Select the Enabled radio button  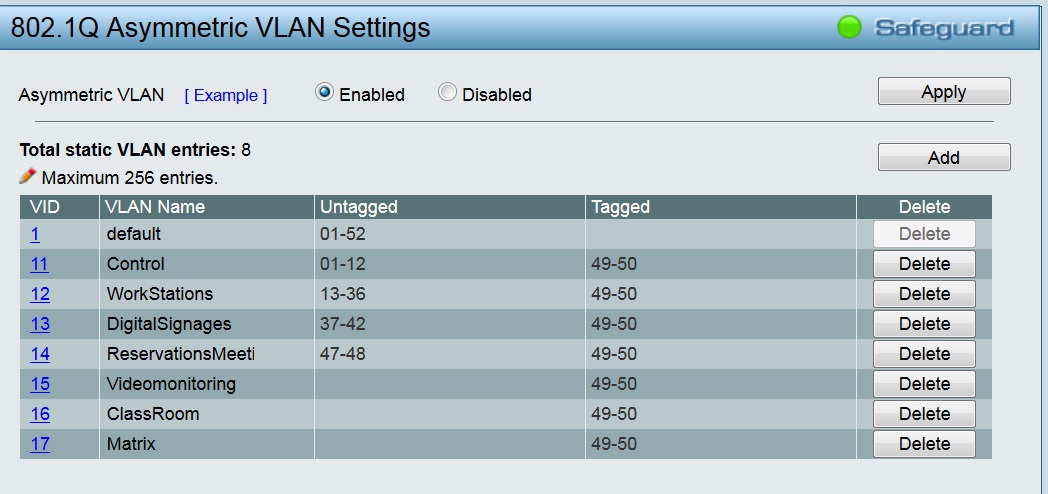[324, 93]
